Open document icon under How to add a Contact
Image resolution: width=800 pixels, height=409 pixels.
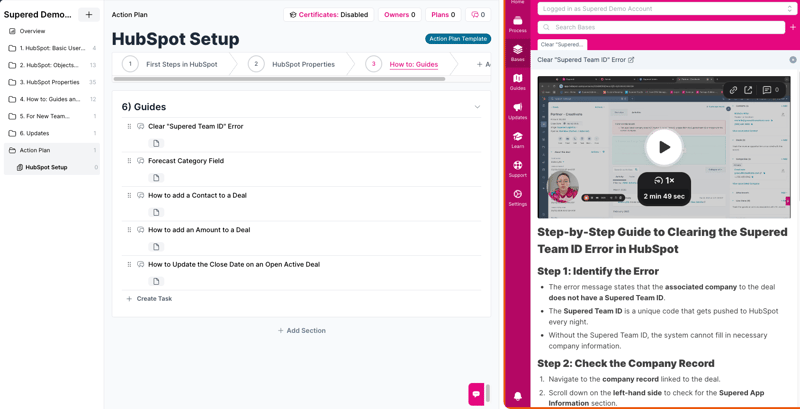point(156,212)
